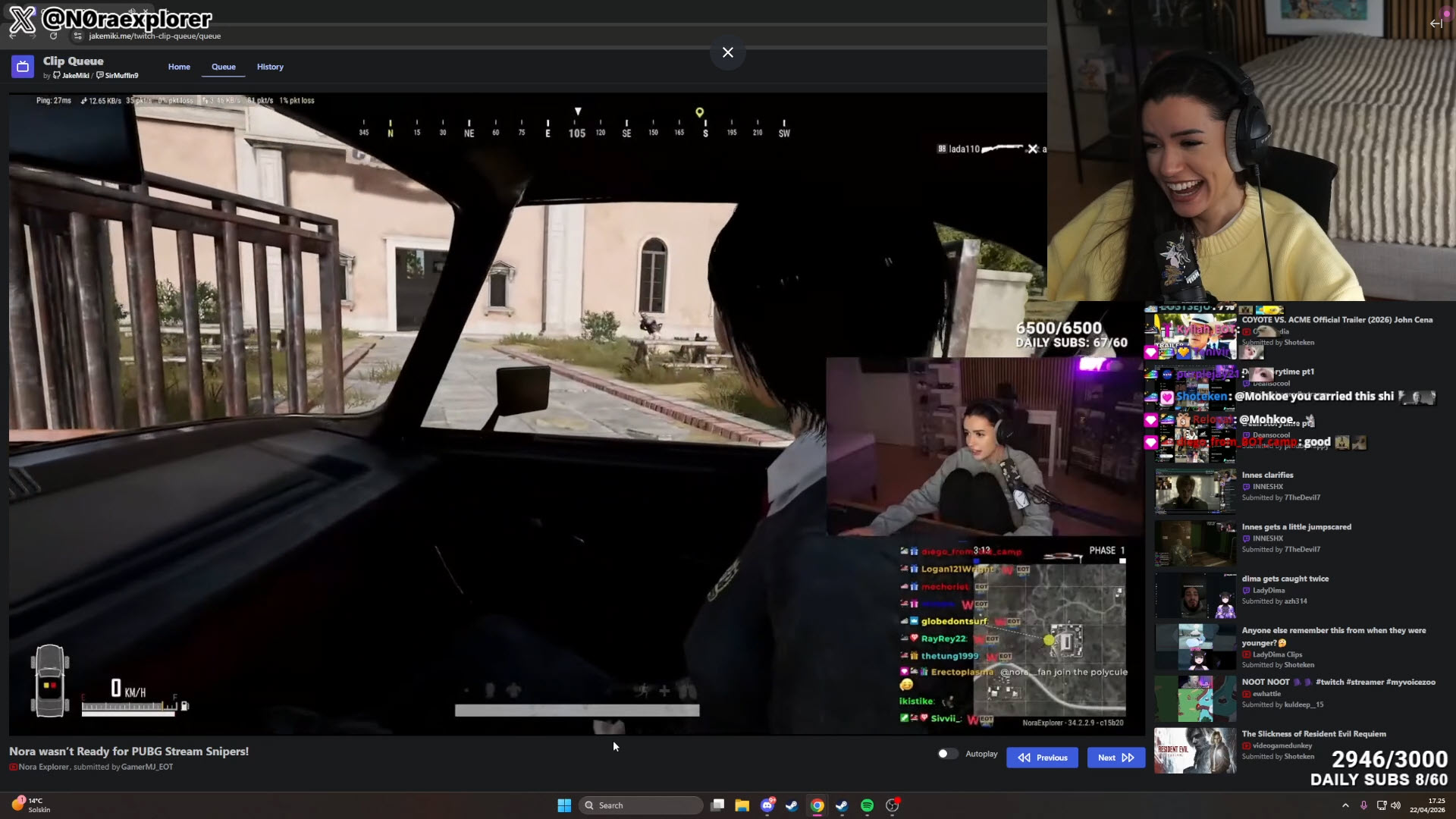1456x819 pixels.
Task: Click the Google Chrome taskbar icon
Action: [817, 805]
